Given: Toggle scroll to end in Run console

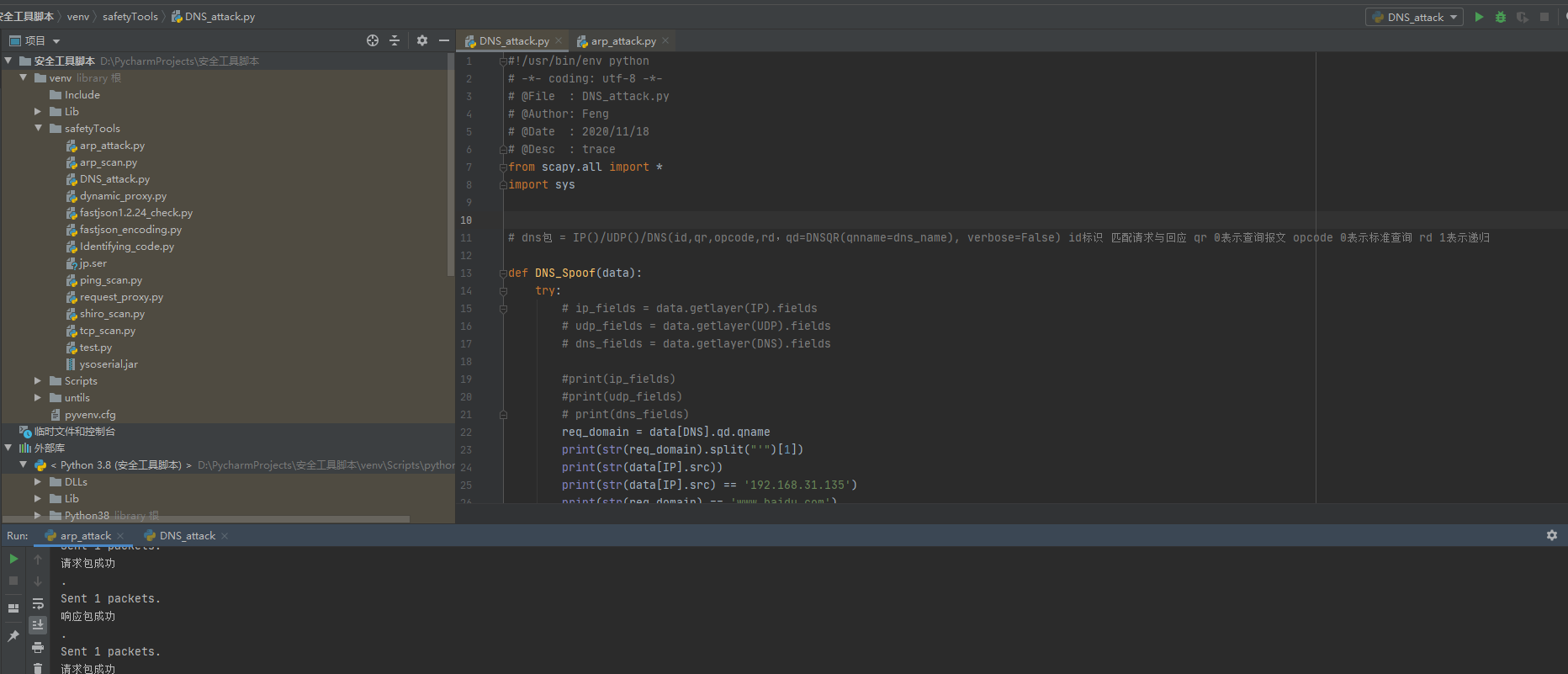Looking at the screenshot, I should [38, 625].
